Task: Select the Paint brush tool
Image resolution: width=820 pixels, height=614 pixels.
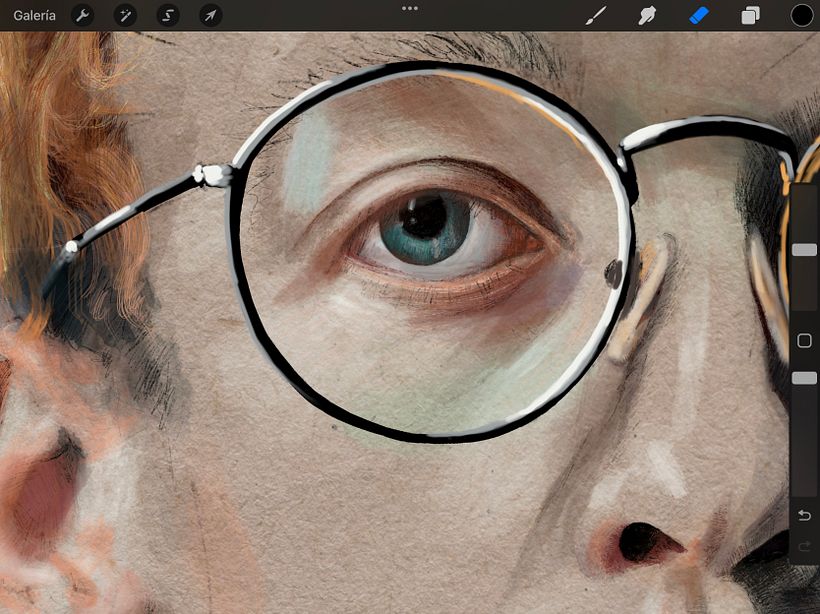Action: pos(596,15)
